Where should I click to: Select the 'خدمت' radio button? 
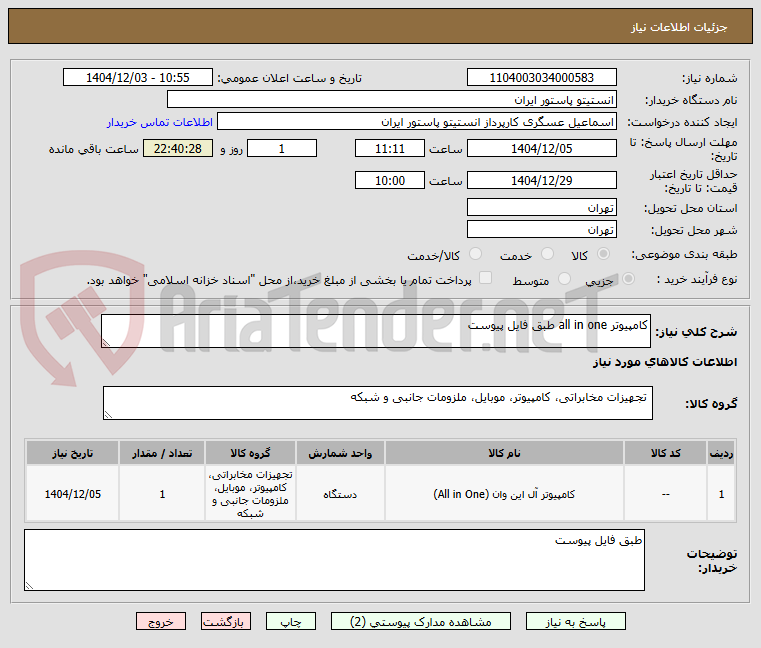click(x=547, y=254)
